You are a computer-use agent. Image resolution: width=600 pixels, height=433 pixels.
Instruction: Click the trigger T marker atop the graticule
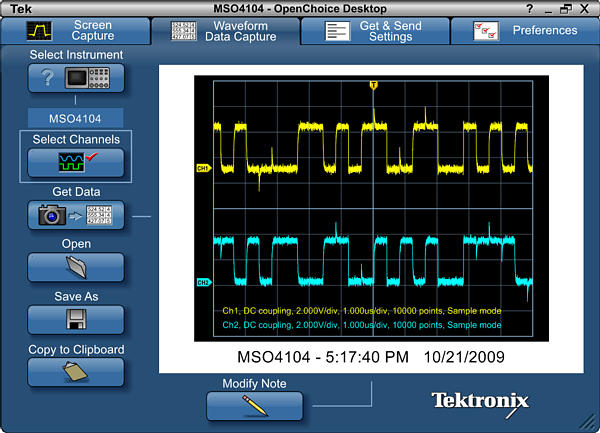373,85
